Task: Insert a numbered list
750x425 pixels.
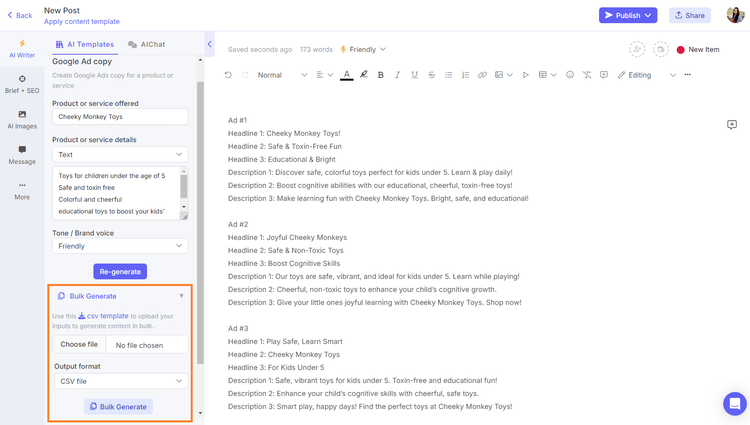Action: point(465,75)
